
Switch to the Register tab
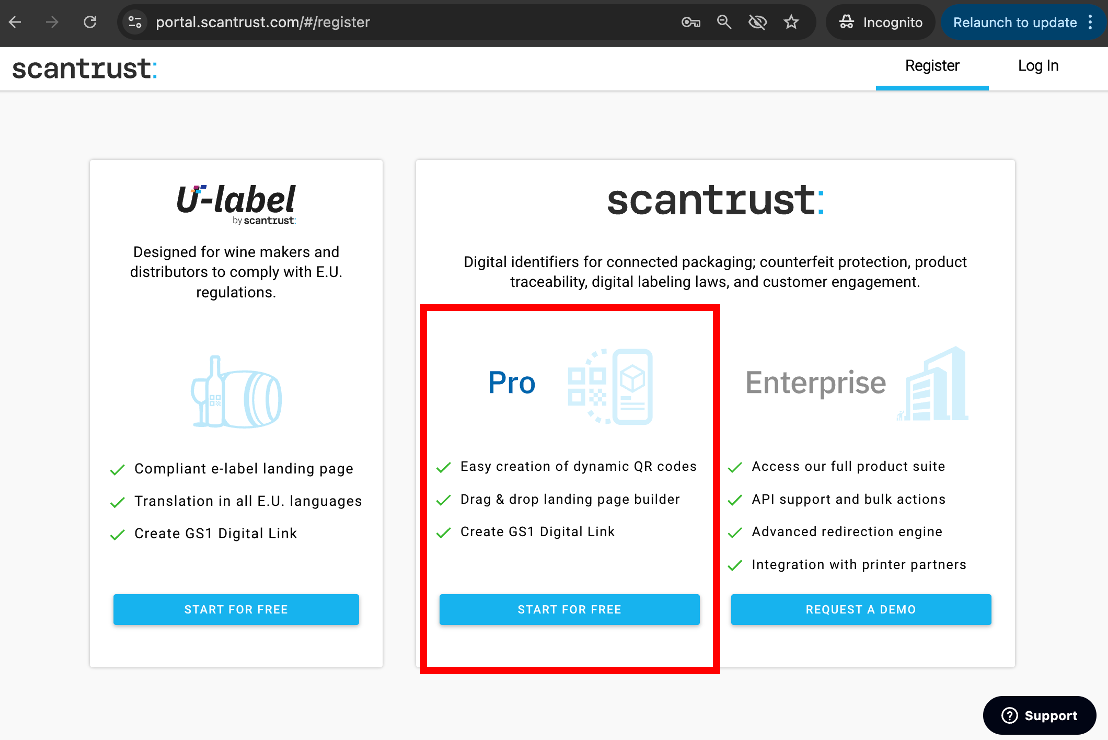click(x=932, y=66)
